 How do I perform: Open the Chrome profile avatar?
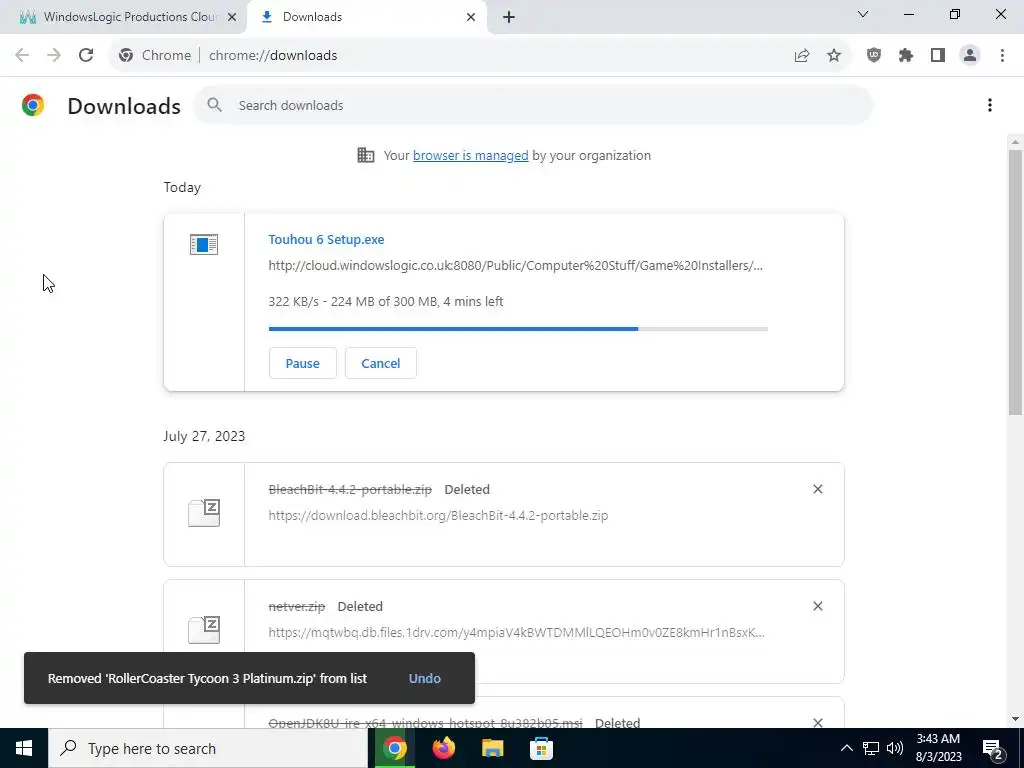pyautogui.click(x=970, y=56)
